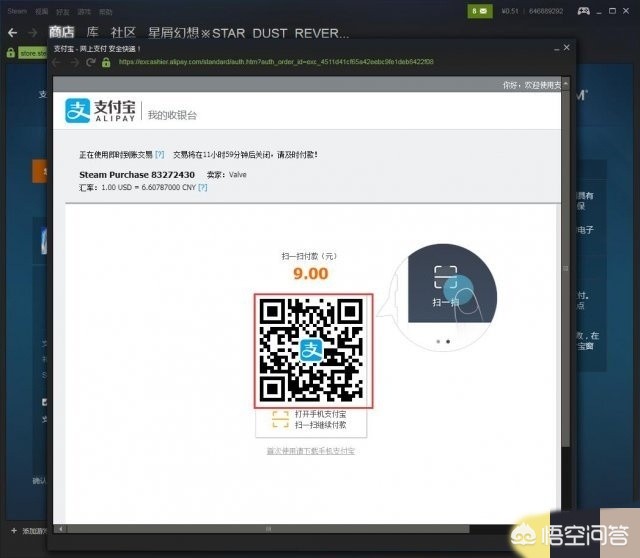Image resolution: width=640 pixels, height=558 pixels.
Task: Click horizontal scrollbar left arrow
Action: [60, 529]
